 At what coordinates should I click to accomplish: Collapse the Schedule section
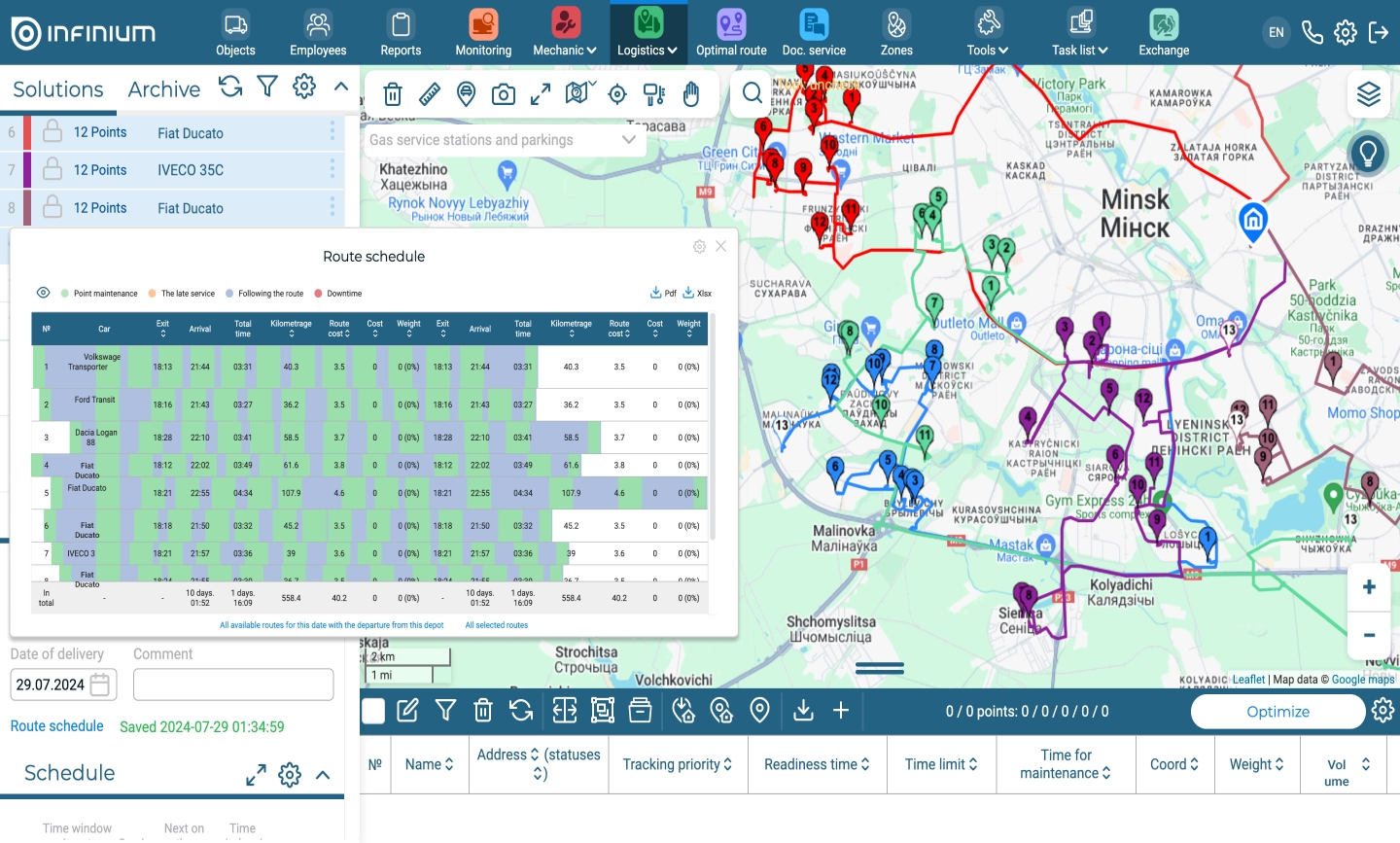point(323,775)
